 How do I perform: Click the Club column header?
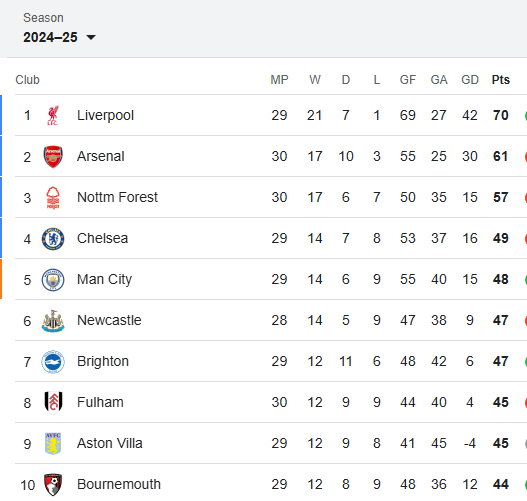tap(27, 80)
